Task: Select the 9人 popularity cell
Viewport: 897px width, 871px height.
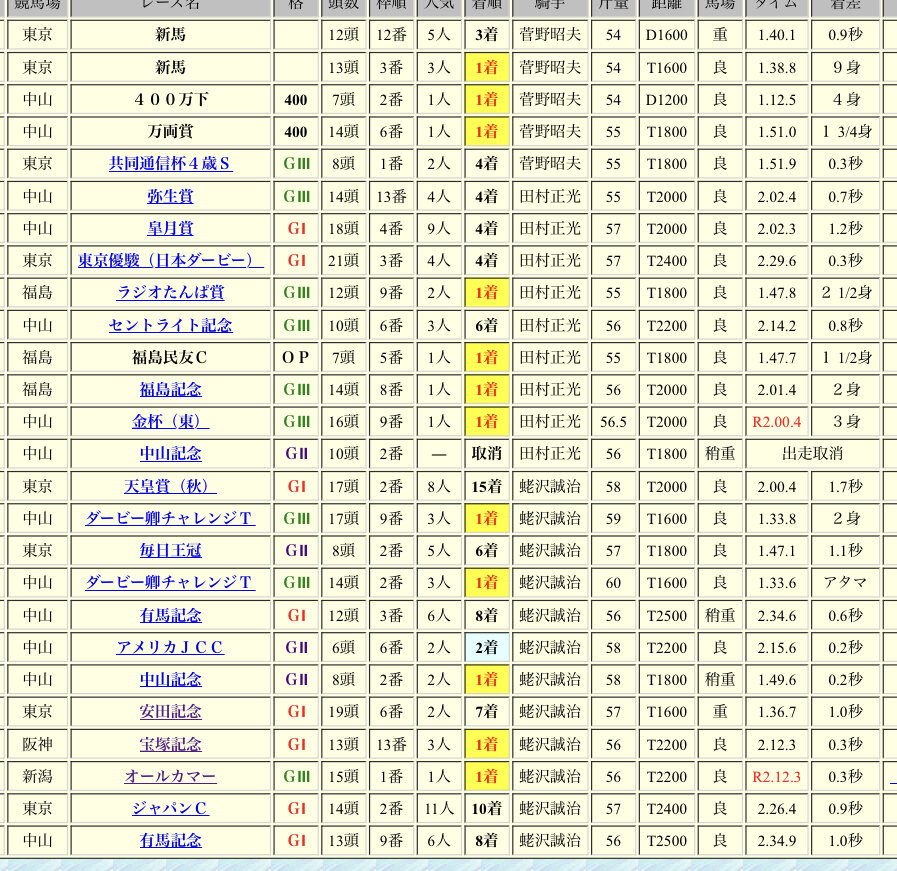Action: tap(439, 228)
